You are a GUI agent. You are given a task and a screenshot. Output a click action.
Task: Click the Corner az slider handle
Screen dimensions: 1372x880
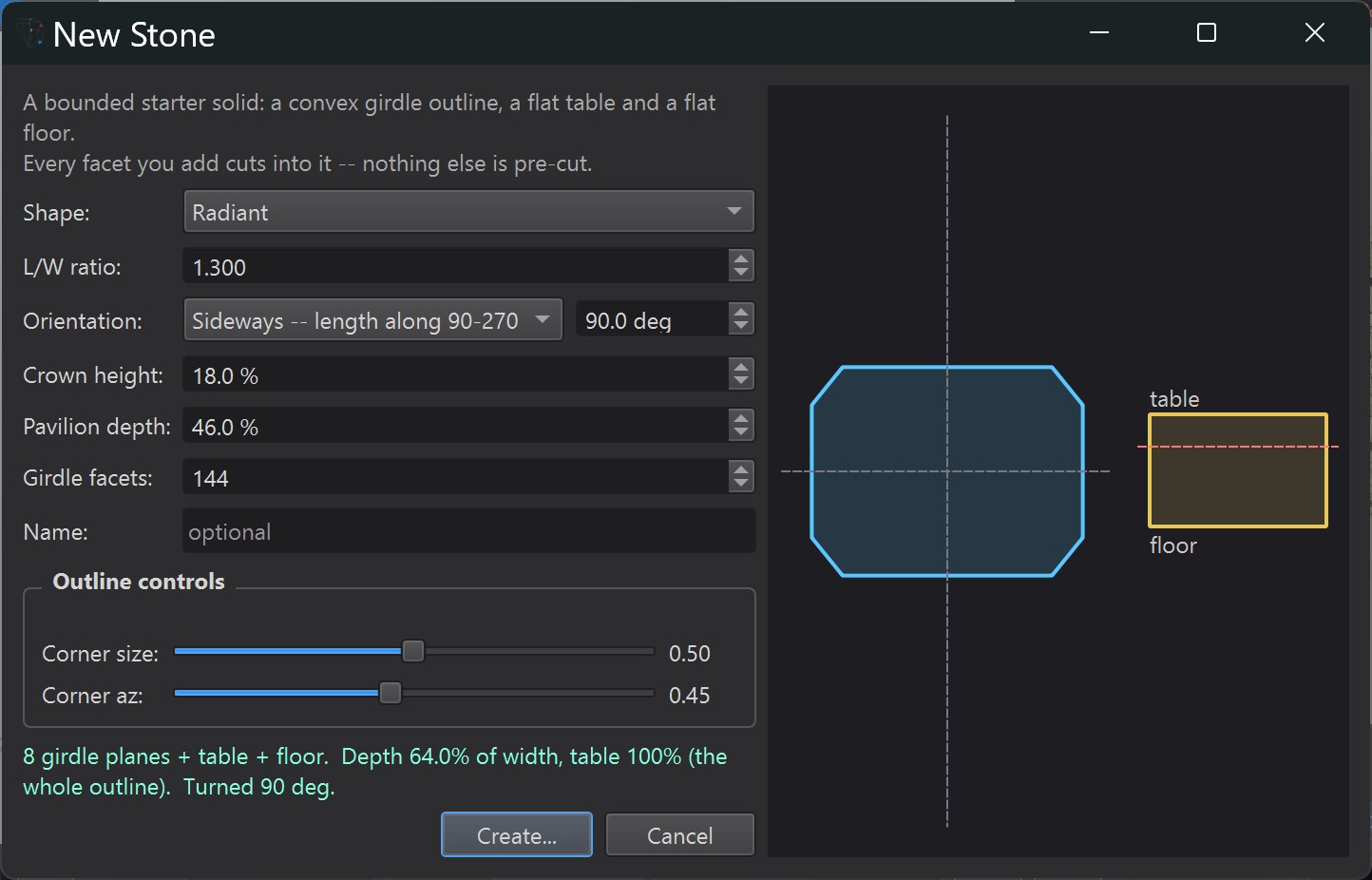(391, 693)
